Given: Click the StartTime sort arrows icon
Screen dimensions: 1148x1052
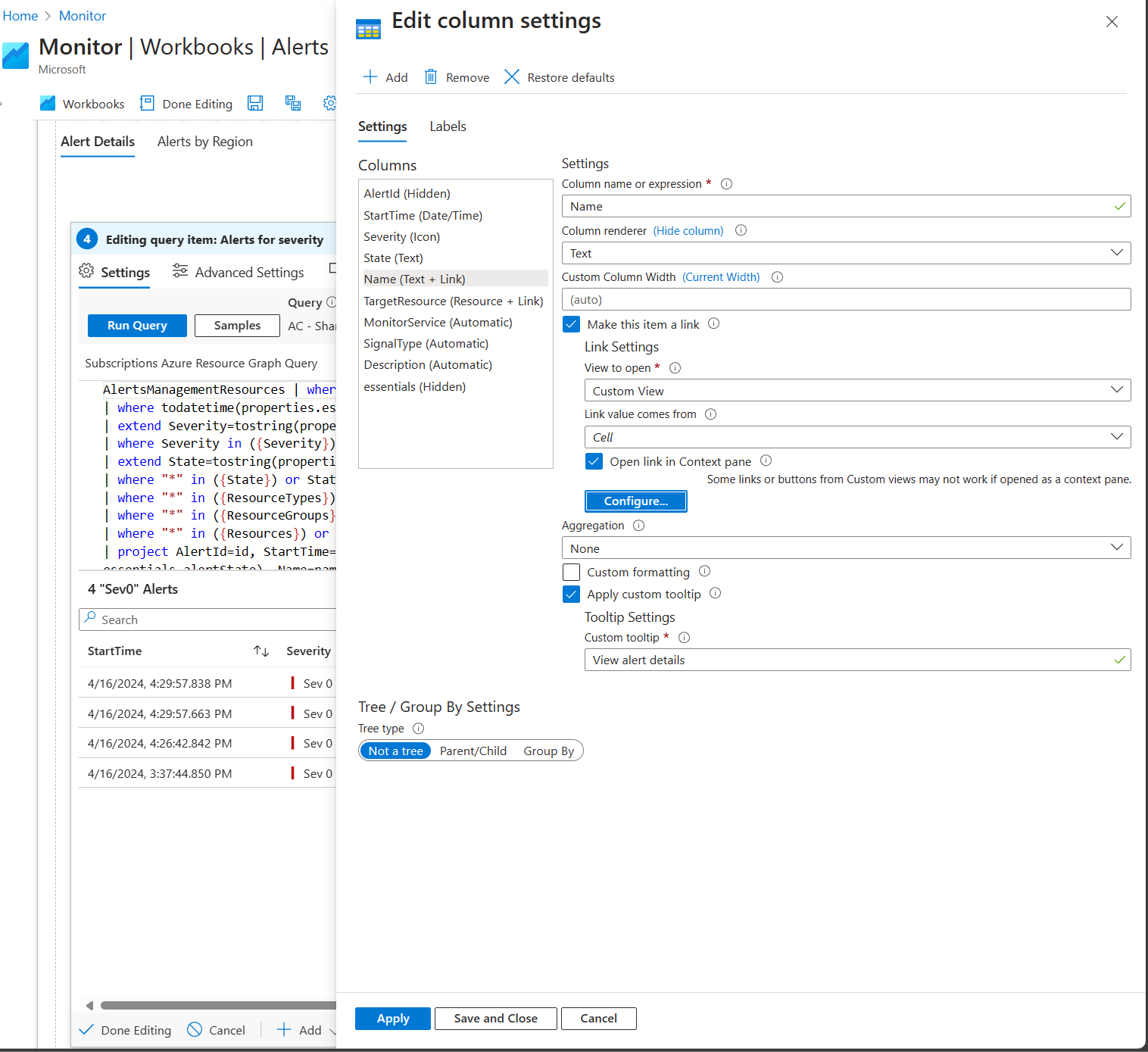Looking at the screenshot, I should click(x=261, y=651).
